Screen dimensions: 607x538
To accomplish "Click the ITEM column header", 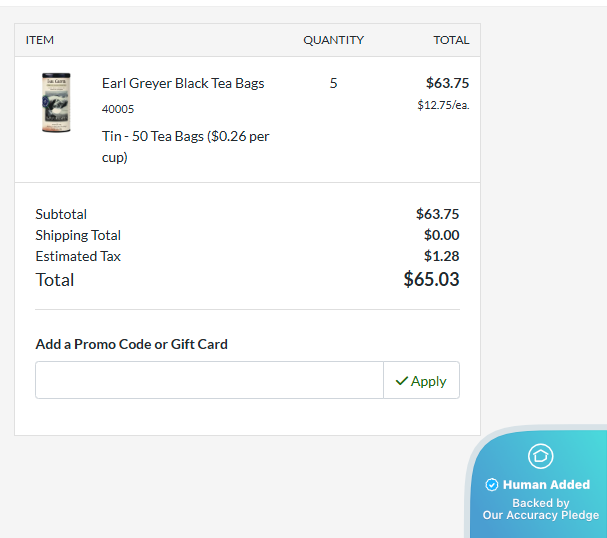I will [40, 40].
